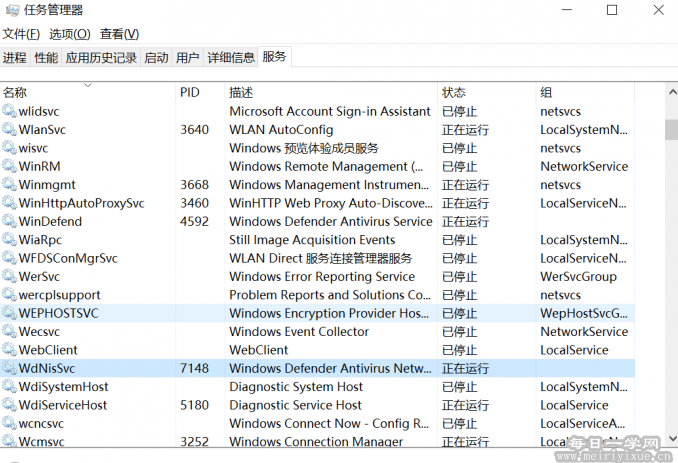The width and height of the screenshot is (678, 463).
Task: Click the icon next to WdiSystemHost
Action: (9, 386)
